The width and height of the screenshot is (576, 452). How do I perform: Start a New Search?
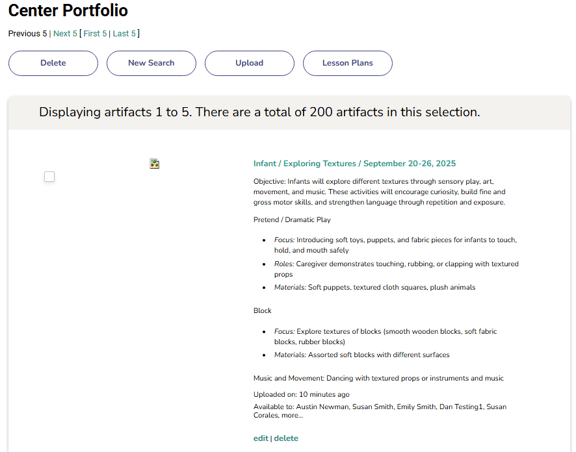[x=151, y=63]
